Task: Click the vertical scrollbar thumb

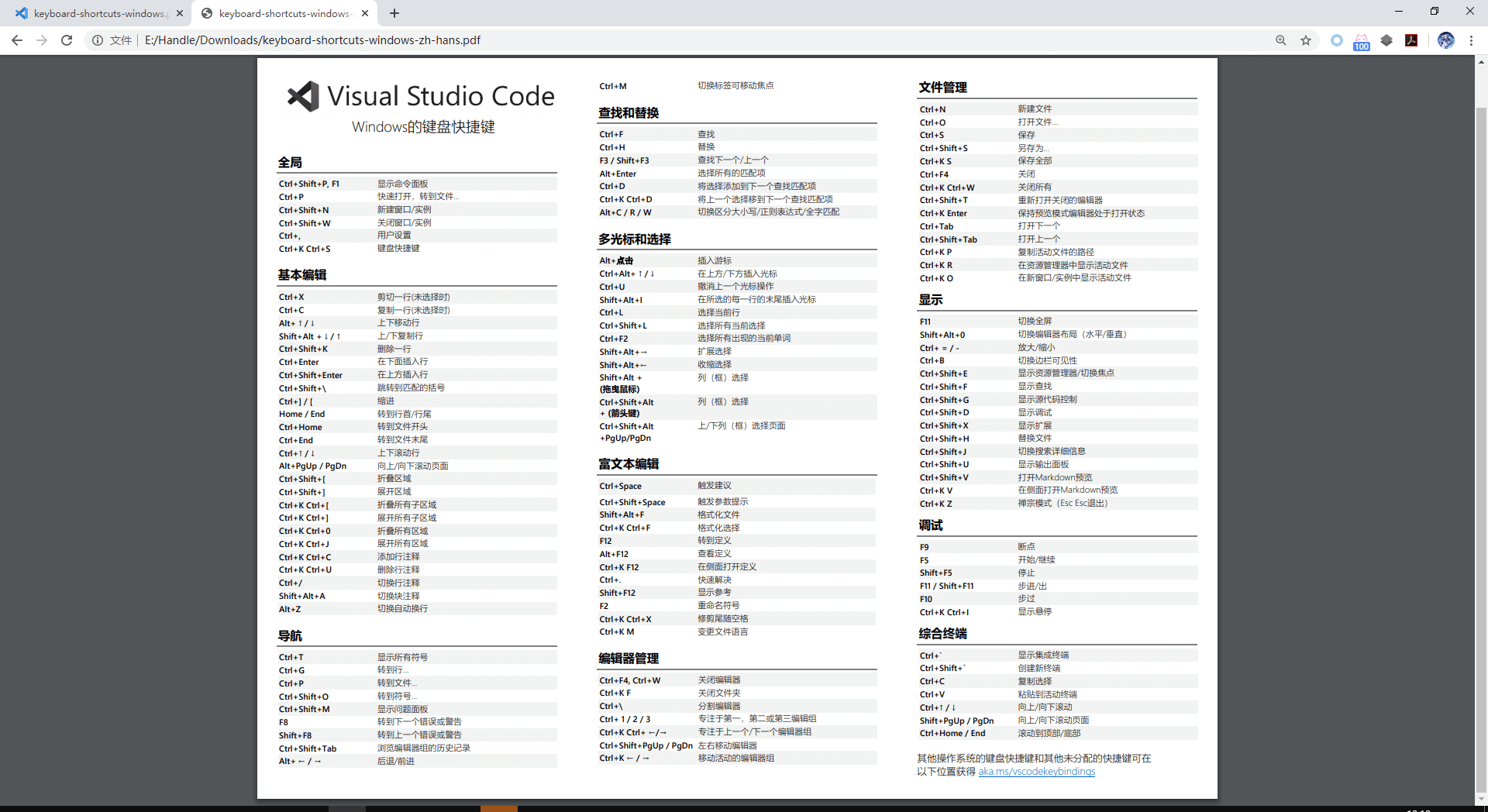Action: [x=1481, y=449]
